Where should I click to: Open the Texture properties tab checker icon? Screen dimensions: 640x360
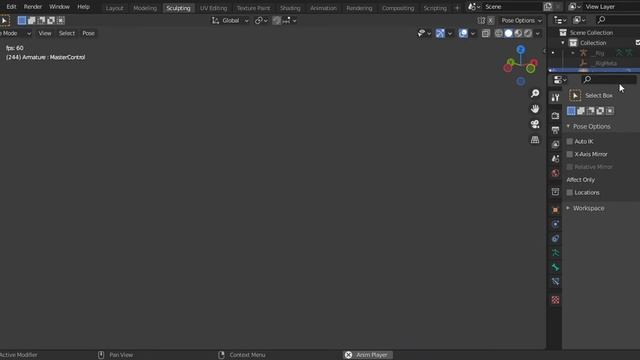pyautogui.click(x=555, y=300)
